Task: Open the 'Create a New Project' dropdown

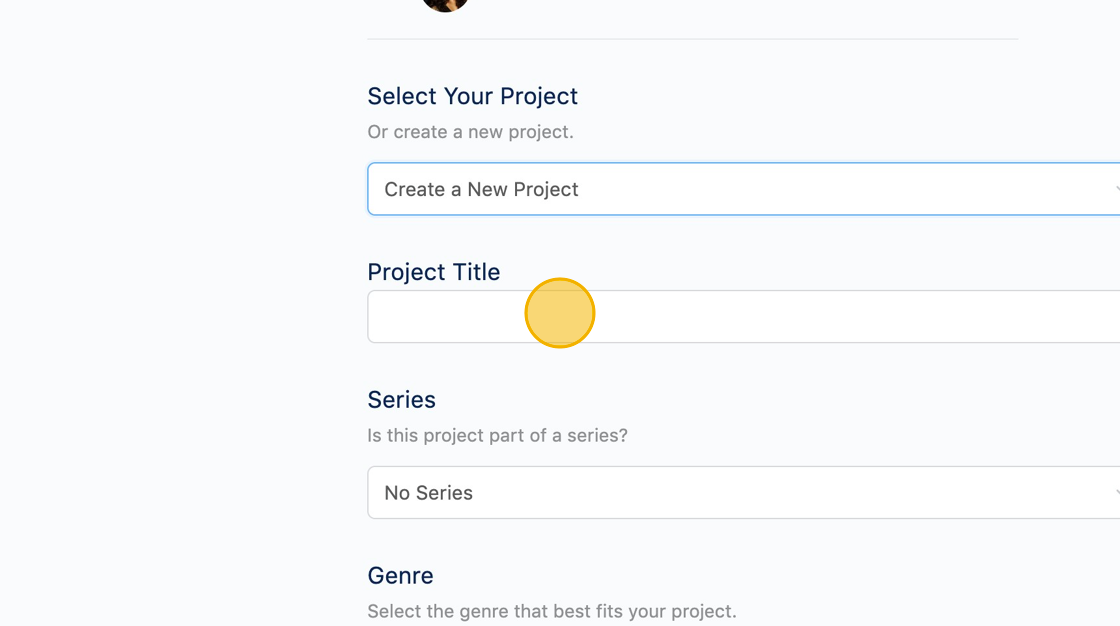Action: (x=740, y=189)
